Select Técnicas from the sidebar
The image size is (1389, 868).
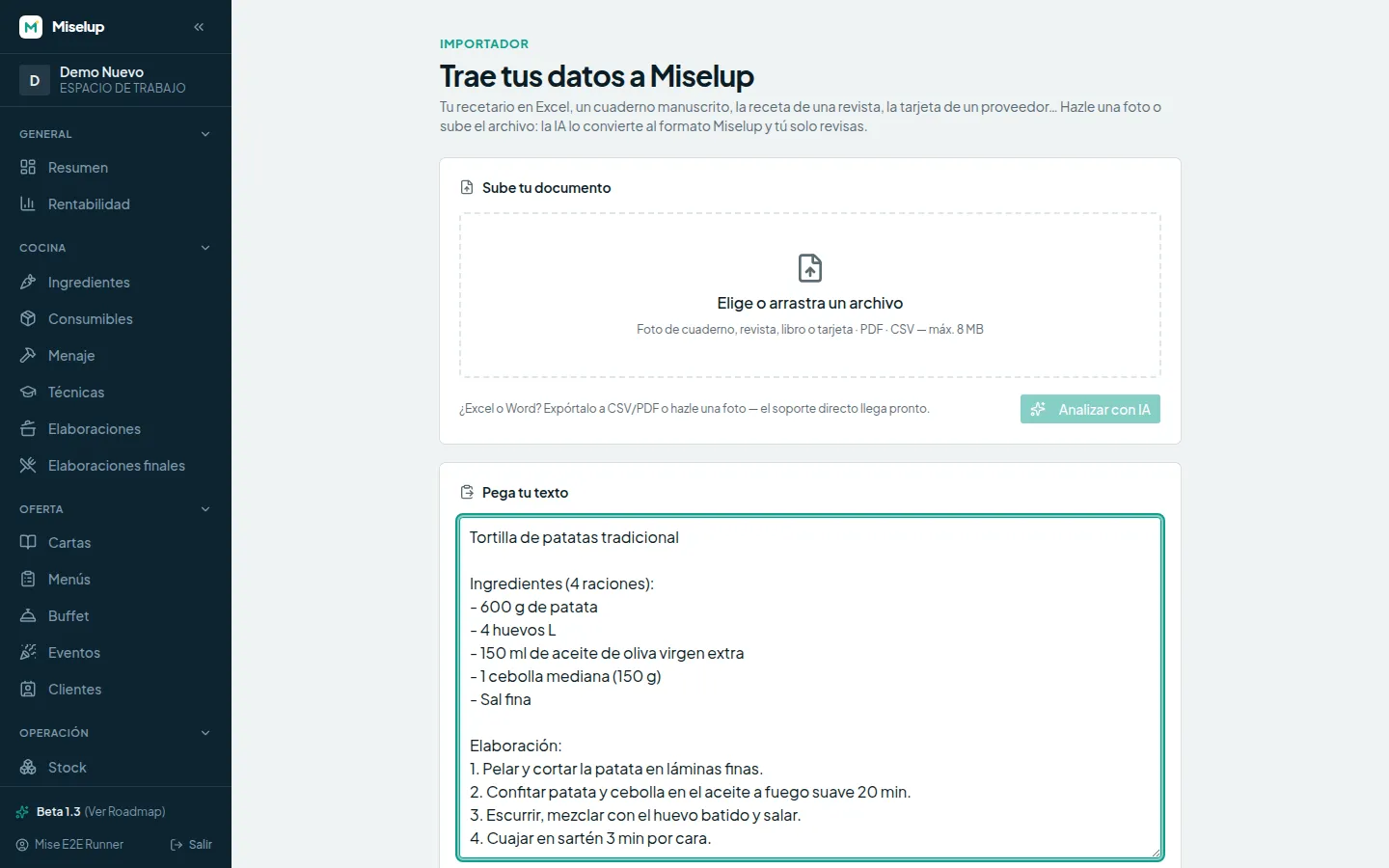click(x=116, y=393)
